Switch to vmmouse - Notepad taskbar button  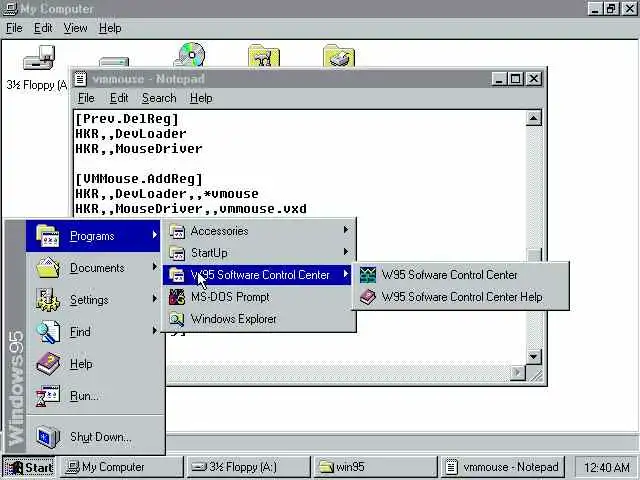pyautogui.click(x=503, y=467)
